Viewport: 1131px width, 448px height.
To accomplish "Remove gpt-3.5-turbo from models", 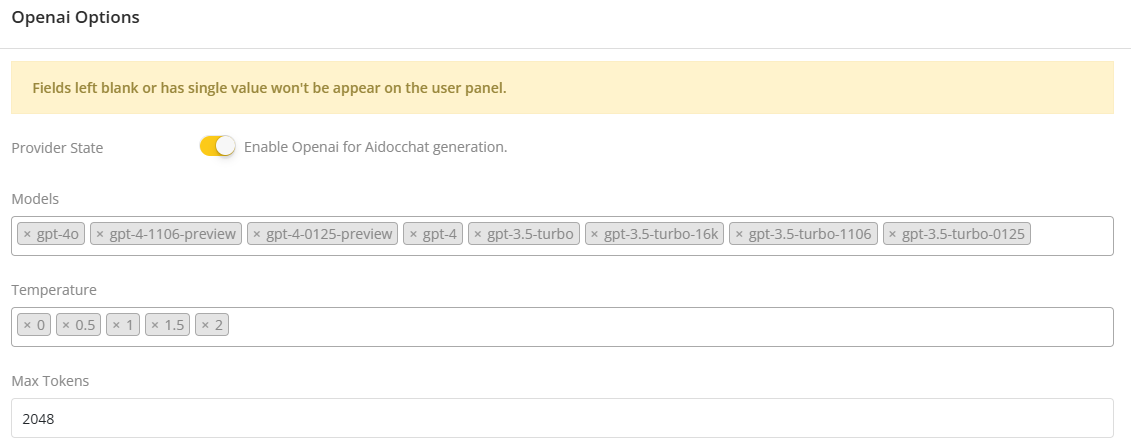I will point(478,235).
